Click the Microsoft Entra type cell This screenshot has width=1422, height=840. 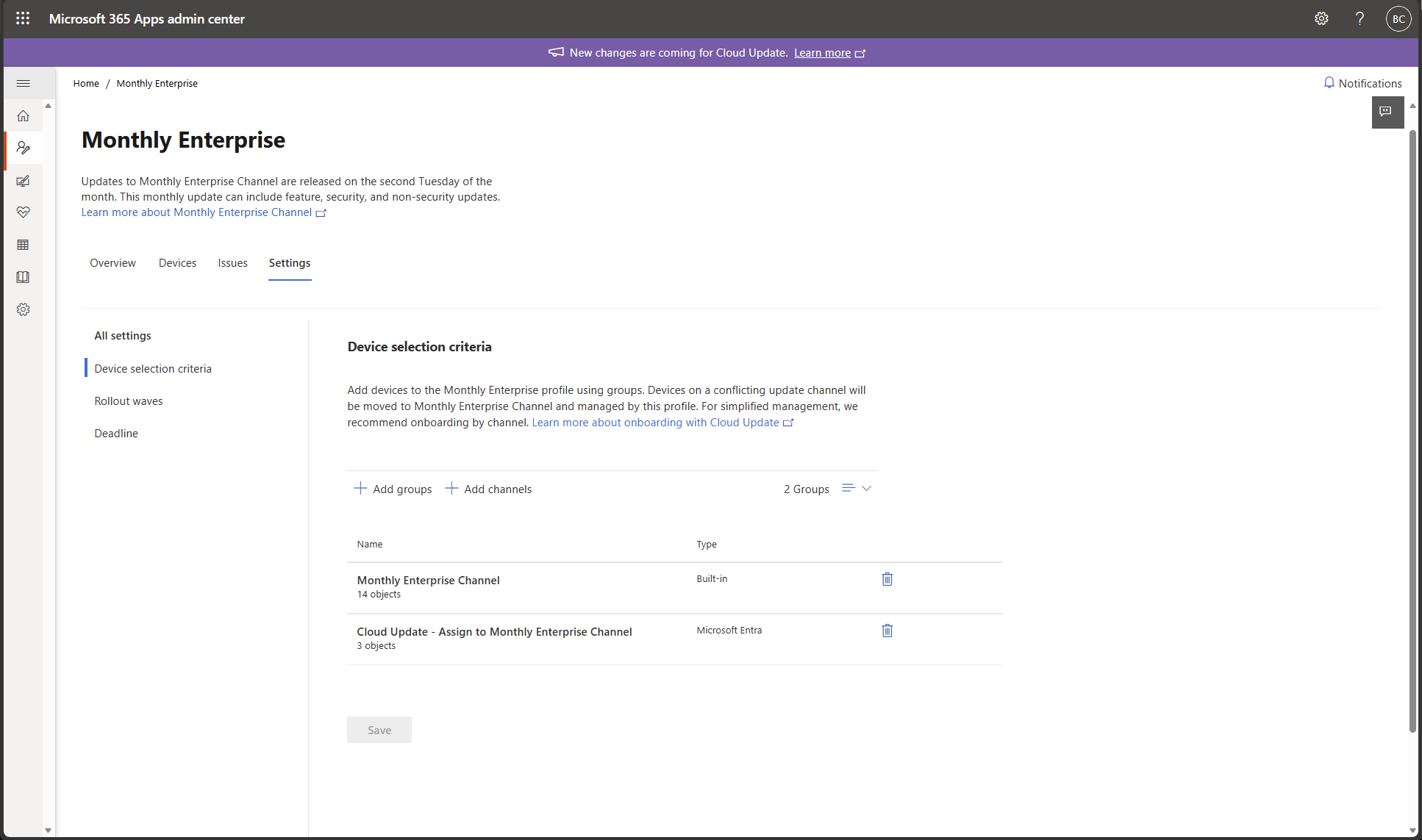click(x=729, y=631)
